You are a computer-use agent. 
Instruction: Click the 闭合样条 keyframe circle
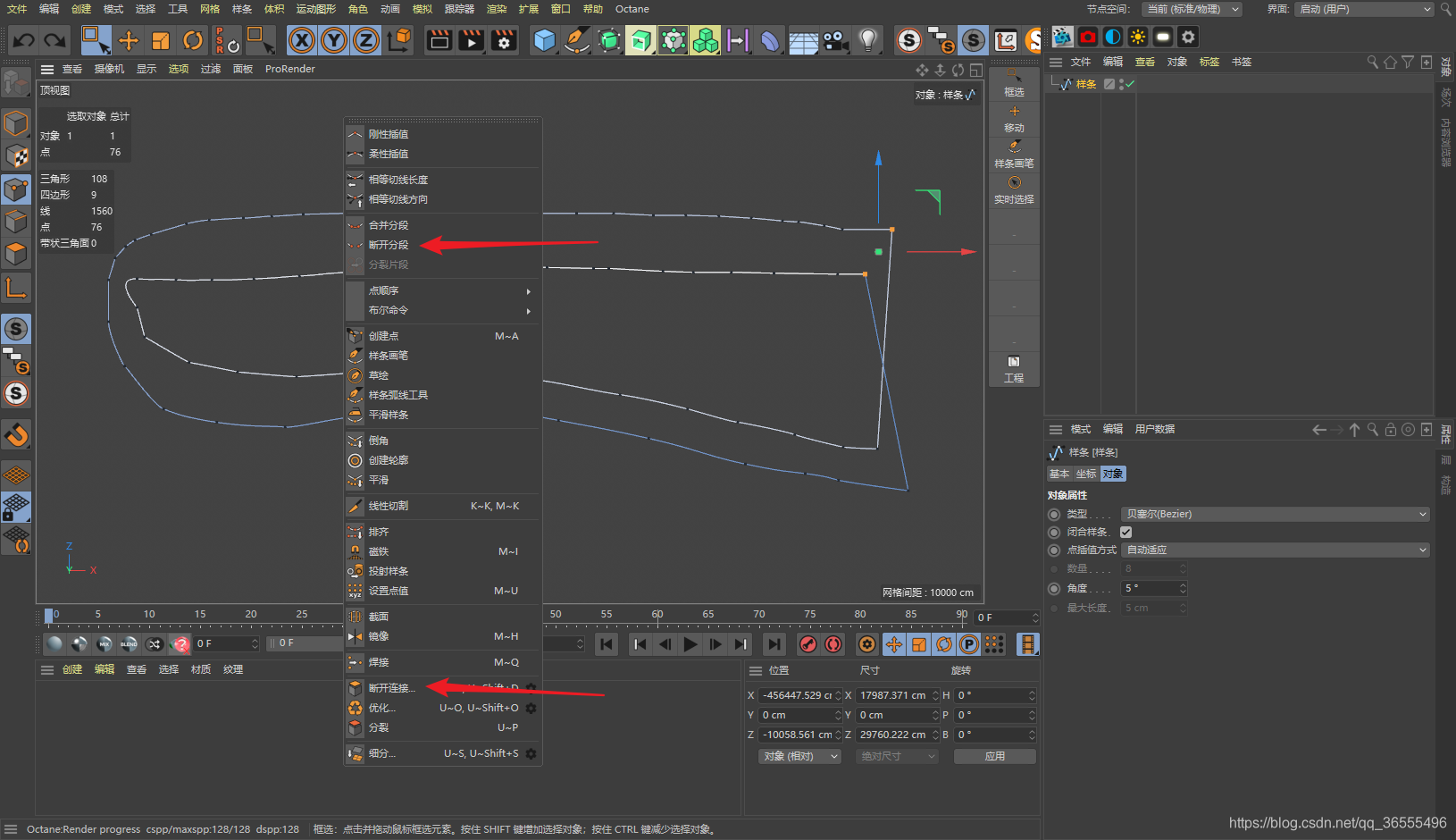(1054, 532)
